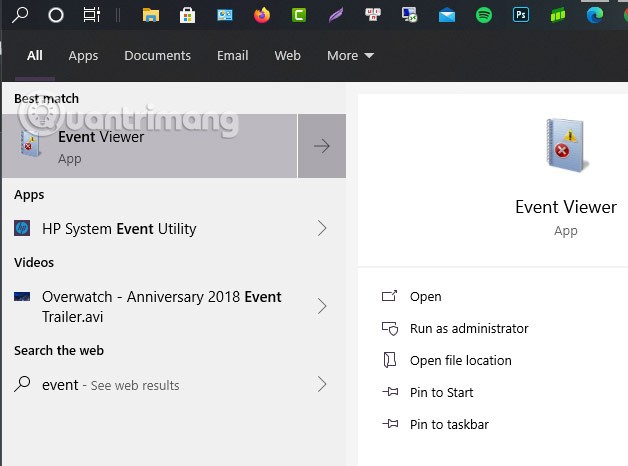Choose Open file location for Event Viewer
This screenshot has height=466, width=628.
tap(460, 361)
